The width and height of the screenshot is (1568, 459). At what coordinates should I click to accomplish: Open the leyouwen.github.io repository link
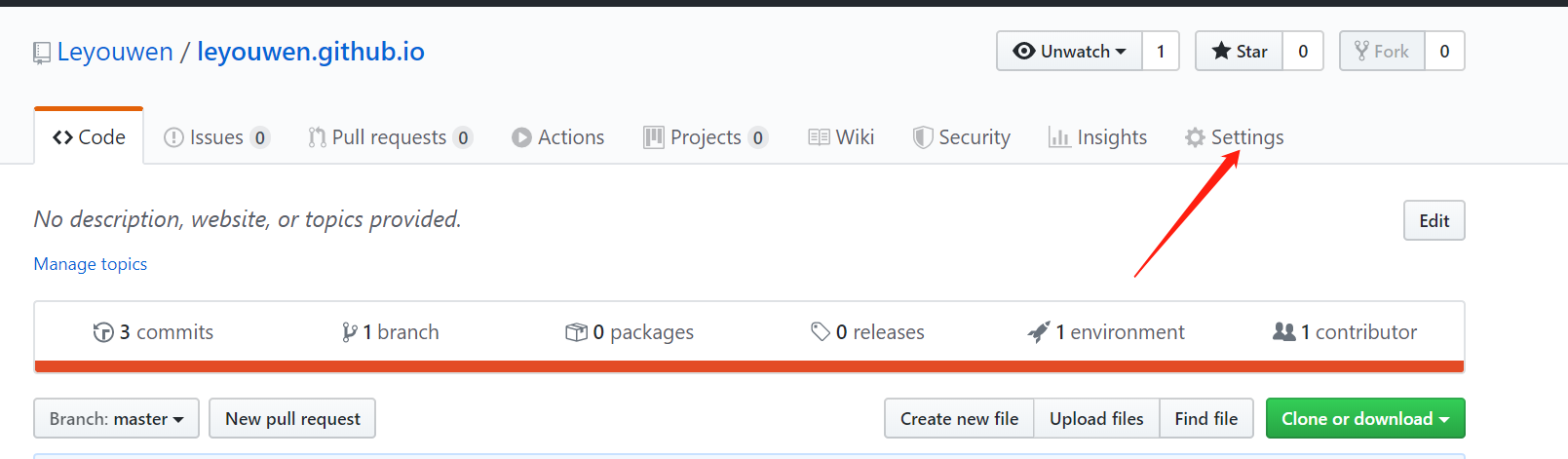point(311,52)
